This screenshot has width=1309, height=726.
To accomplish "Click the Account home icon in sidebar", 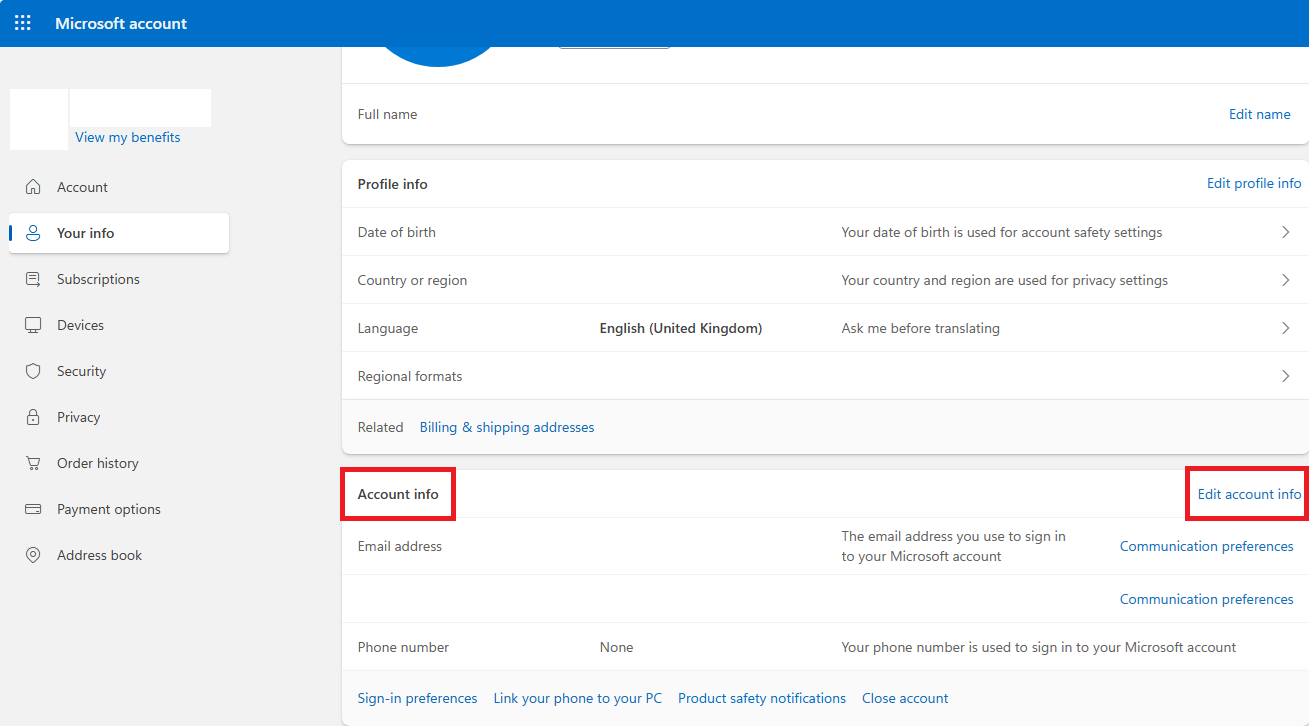I will coord(33,187).
